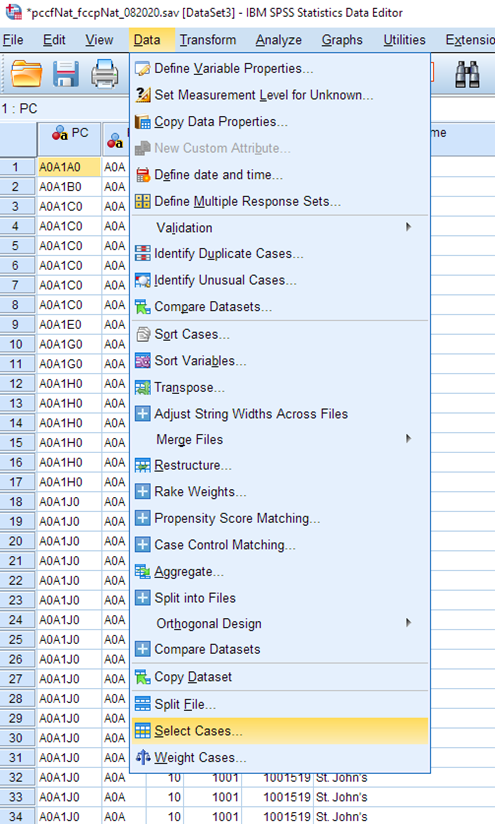Click the Copy Data Properties icon
495x824 pixels.
click(142, 122)
